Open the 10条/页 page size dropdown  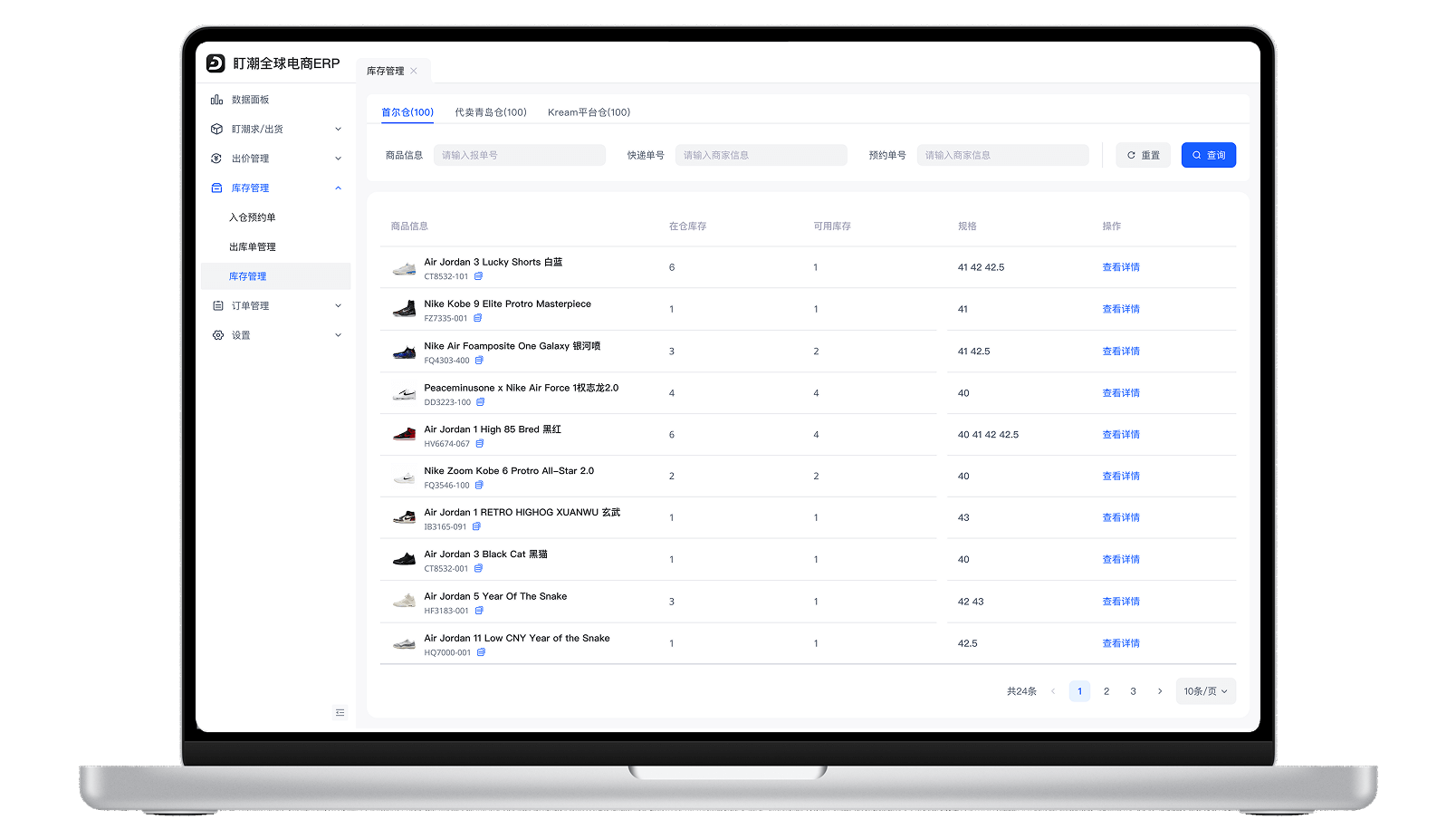pos(1206,691)
